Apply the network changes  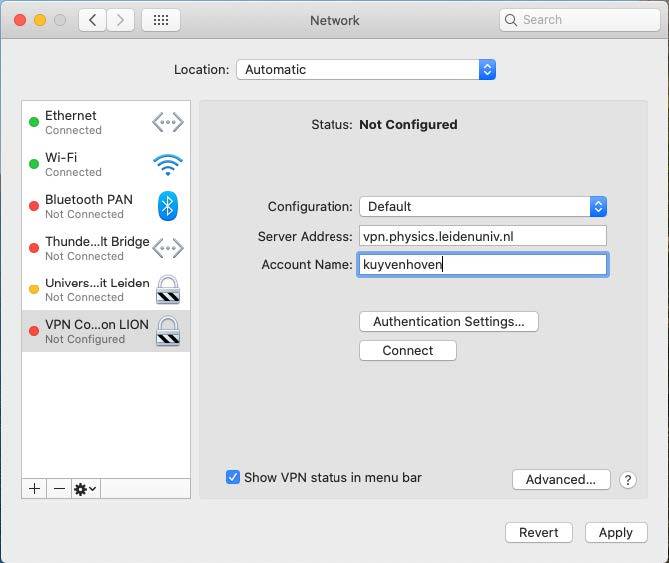click(x=616, y=532)
